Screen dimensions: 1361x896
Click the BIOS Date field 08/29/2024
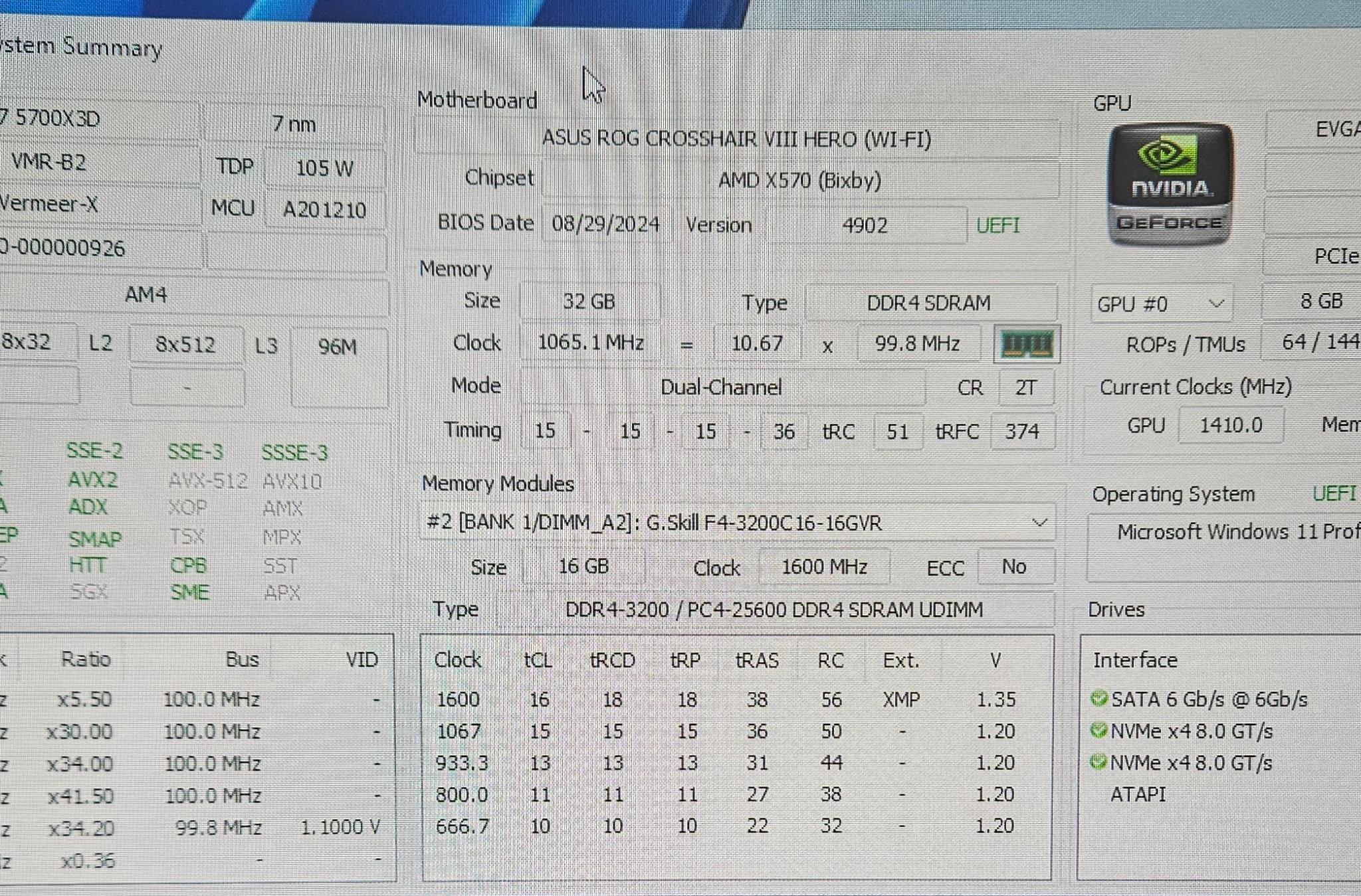pyautogui.click(x=605, y=224)
